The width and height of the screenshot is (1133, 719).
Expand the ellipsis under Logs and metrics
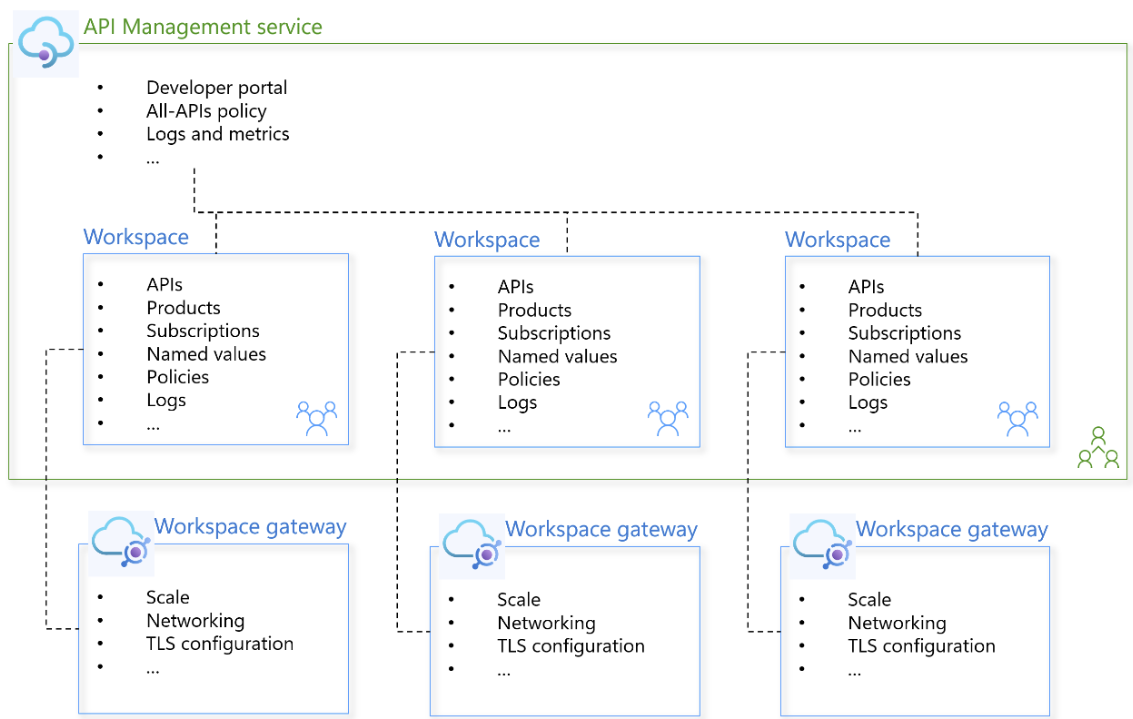(152, 157)
